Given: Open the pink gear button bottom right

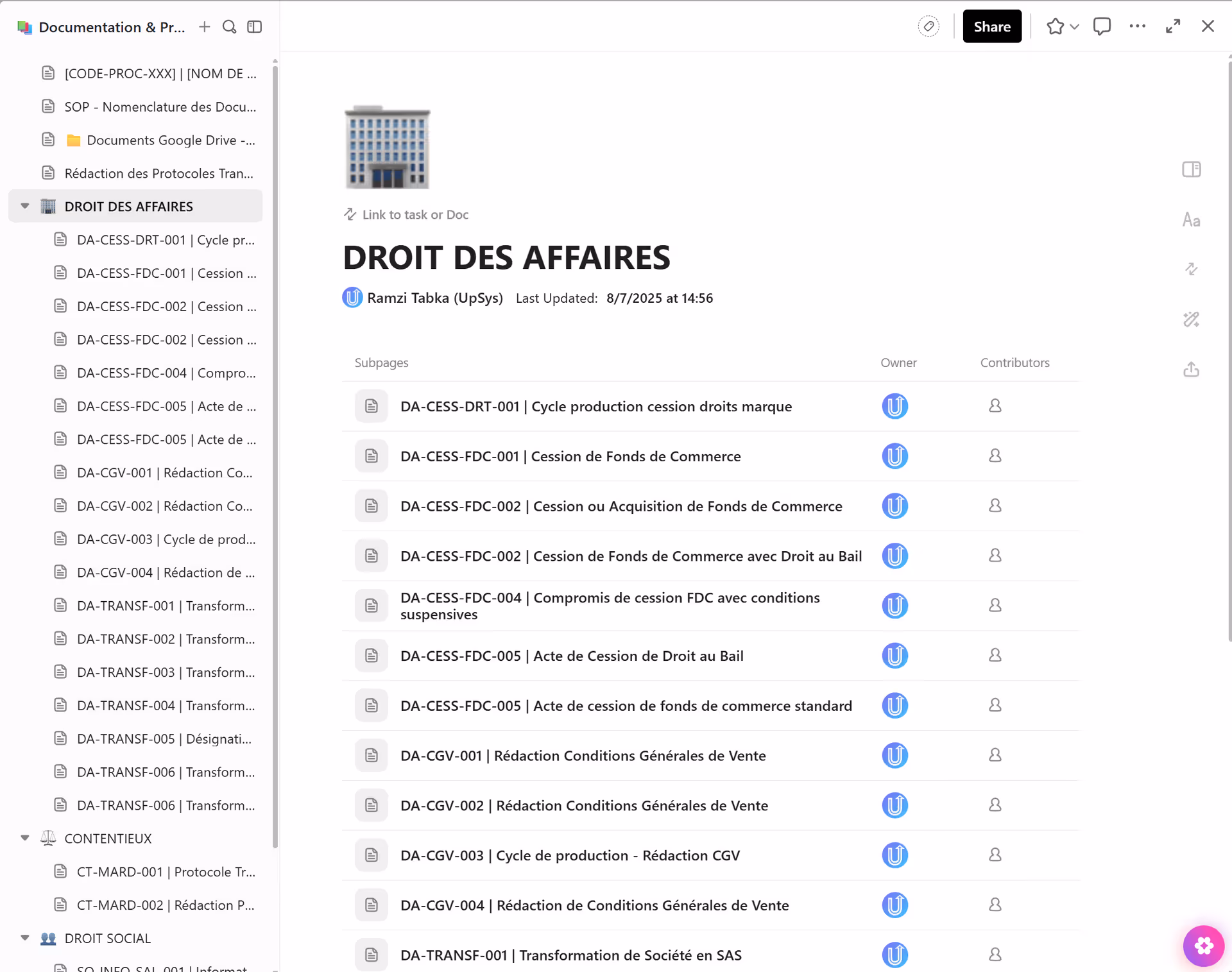Looking at the screenshot, I should [1203, 946].
